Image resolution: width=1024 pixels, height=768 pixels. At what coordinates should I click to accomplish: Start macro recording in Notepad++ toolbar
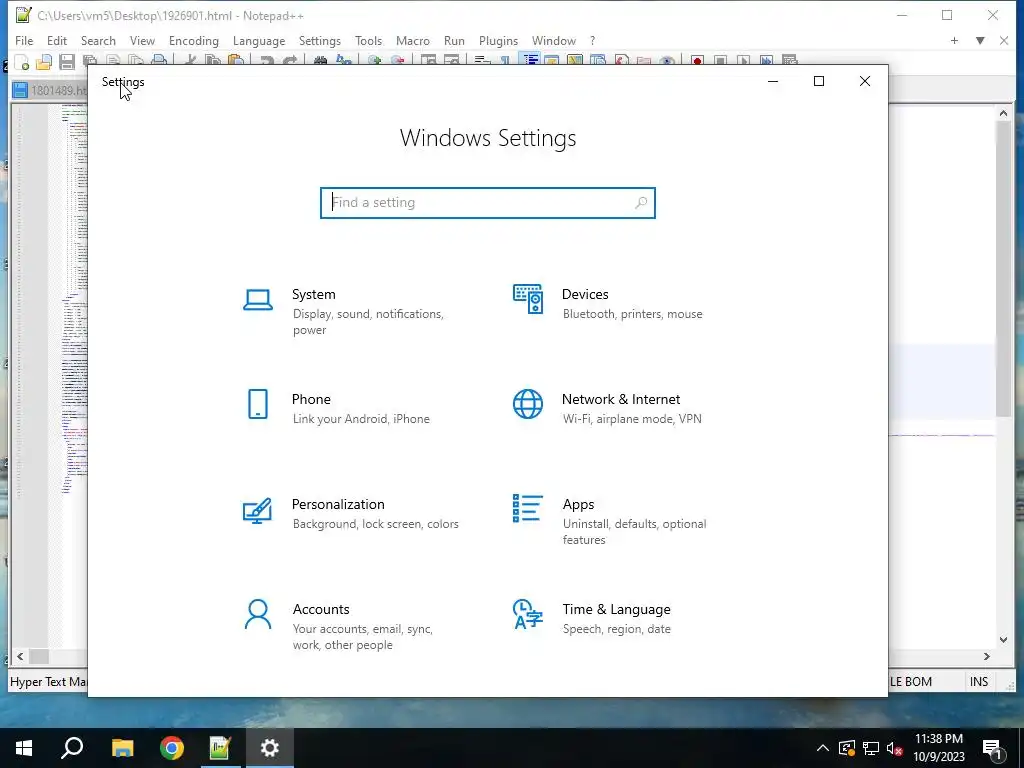click(697, 61)
